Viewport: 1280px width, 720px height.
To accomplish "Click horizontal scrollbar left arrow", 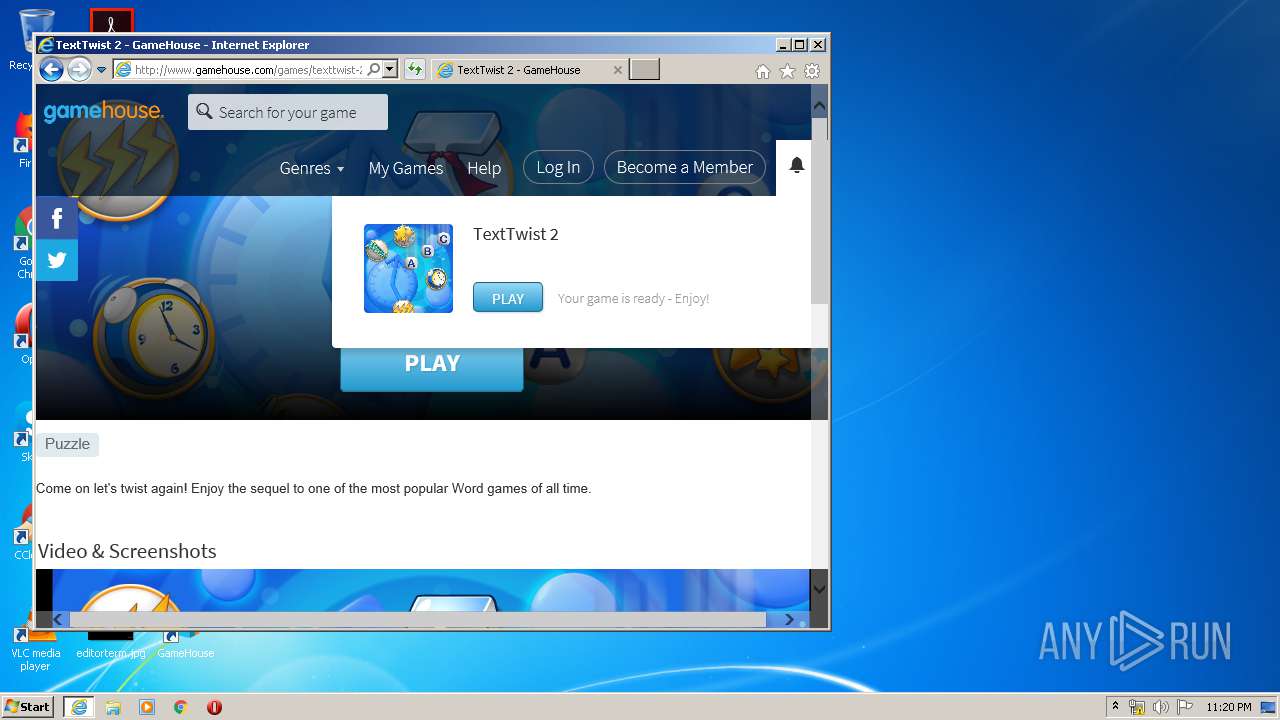I will pos(57,619).
